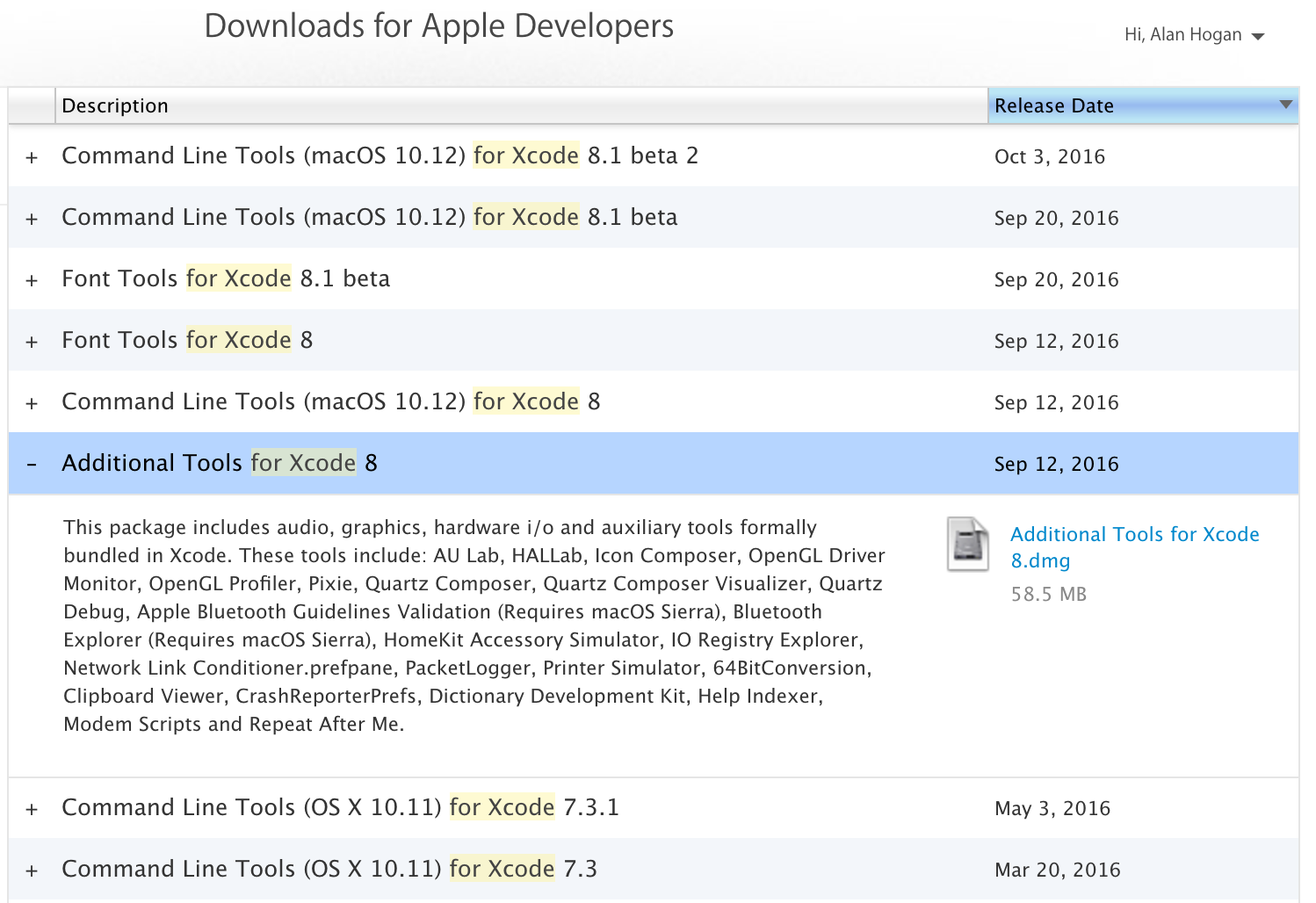Expand Font Tools for Xcode 8.1 beta row
Image resolution: width=1316 pixels, height=903 pixels.
[32, 281]
